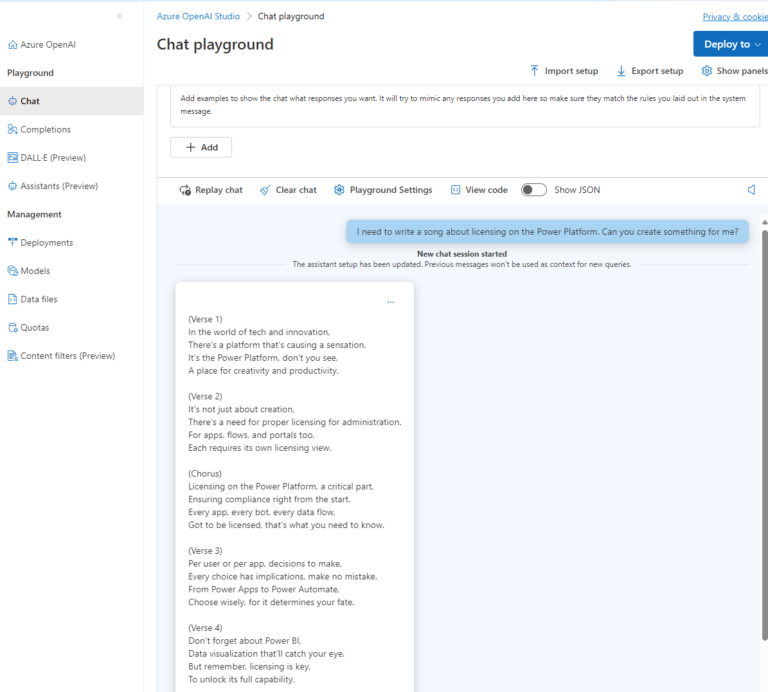The image size is (768, 692).
Task: Navigate to Azure OpenAI Studio breadcrumb
Action: click(198, 16)
